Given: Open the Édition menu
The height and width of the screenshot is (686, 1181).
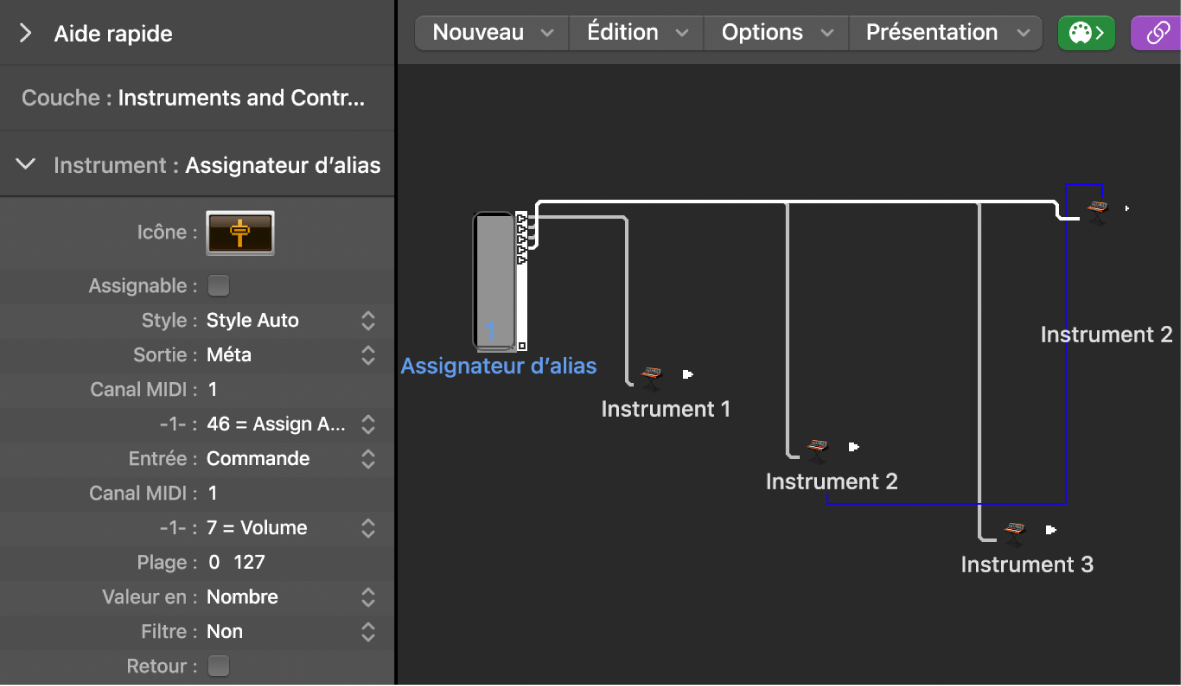Looking at the screenshot, I should 637,33.
